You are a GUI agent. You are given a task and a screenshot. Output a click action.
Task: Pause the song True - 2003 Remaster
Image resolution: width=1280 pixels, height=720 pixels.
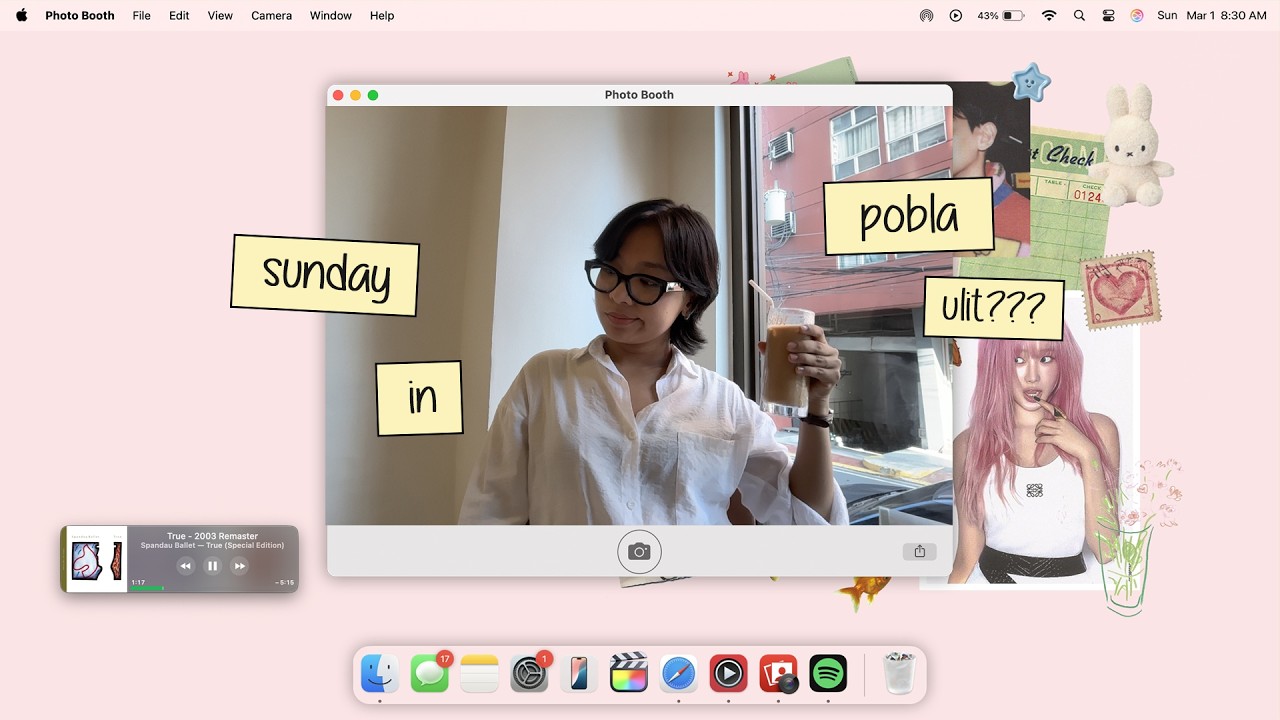[x=212, y=566]
